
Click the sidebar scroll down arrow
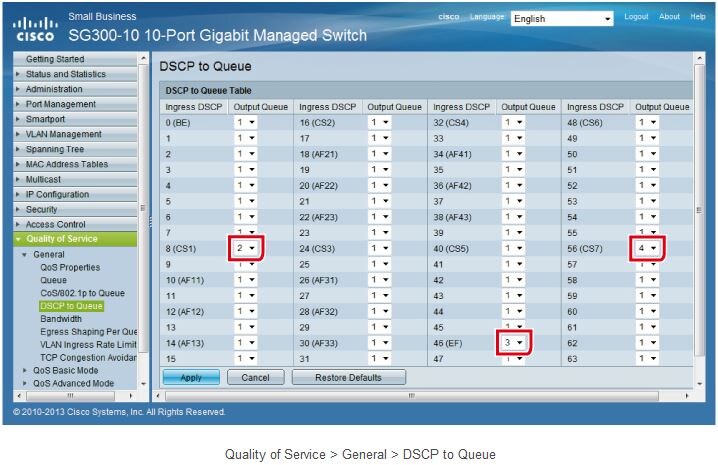pos(143,383)
